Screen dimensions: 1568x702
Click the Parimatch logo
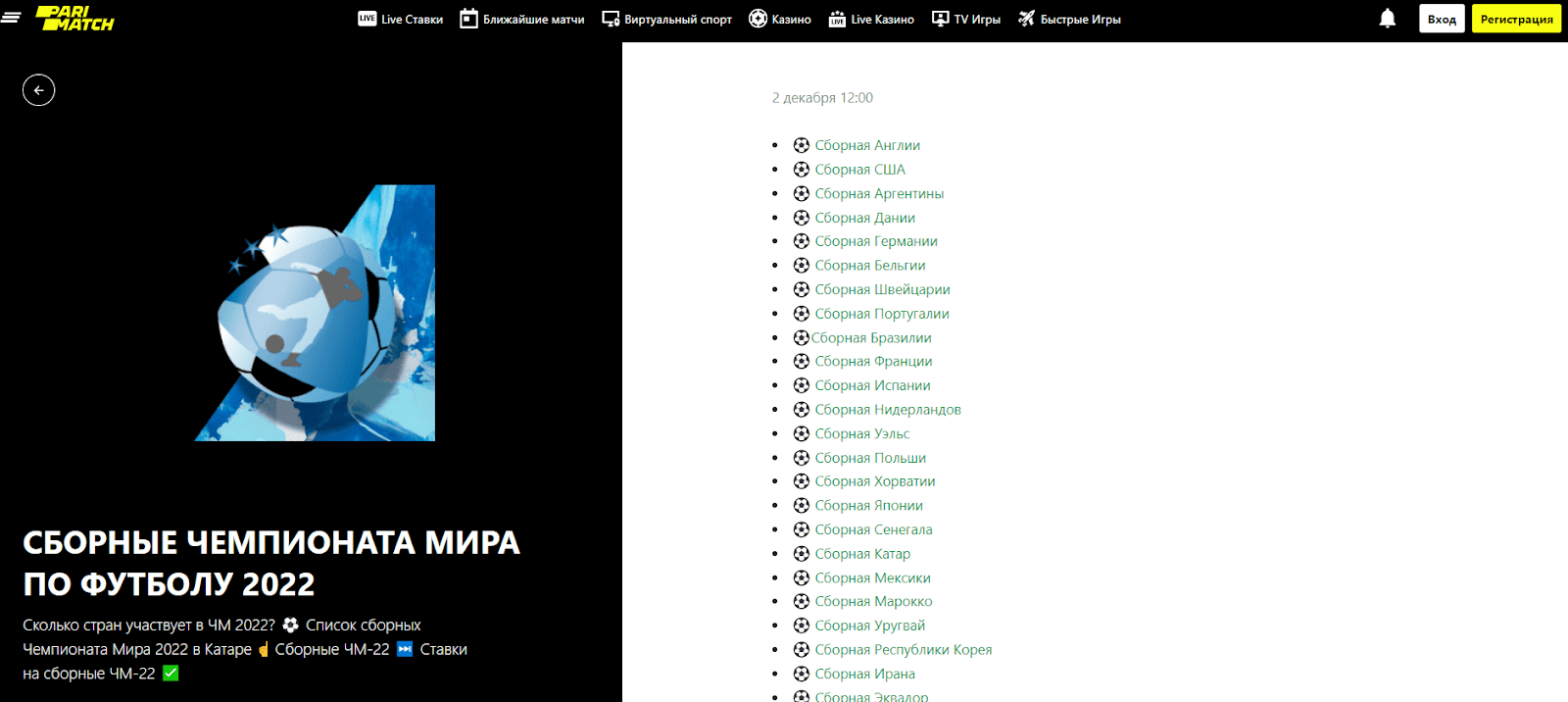point(74,19)
